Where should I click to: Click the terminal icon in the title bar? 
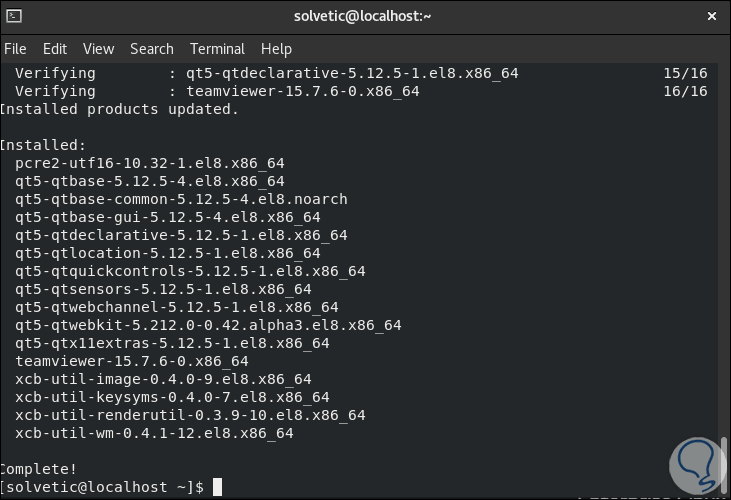[16, 16]
